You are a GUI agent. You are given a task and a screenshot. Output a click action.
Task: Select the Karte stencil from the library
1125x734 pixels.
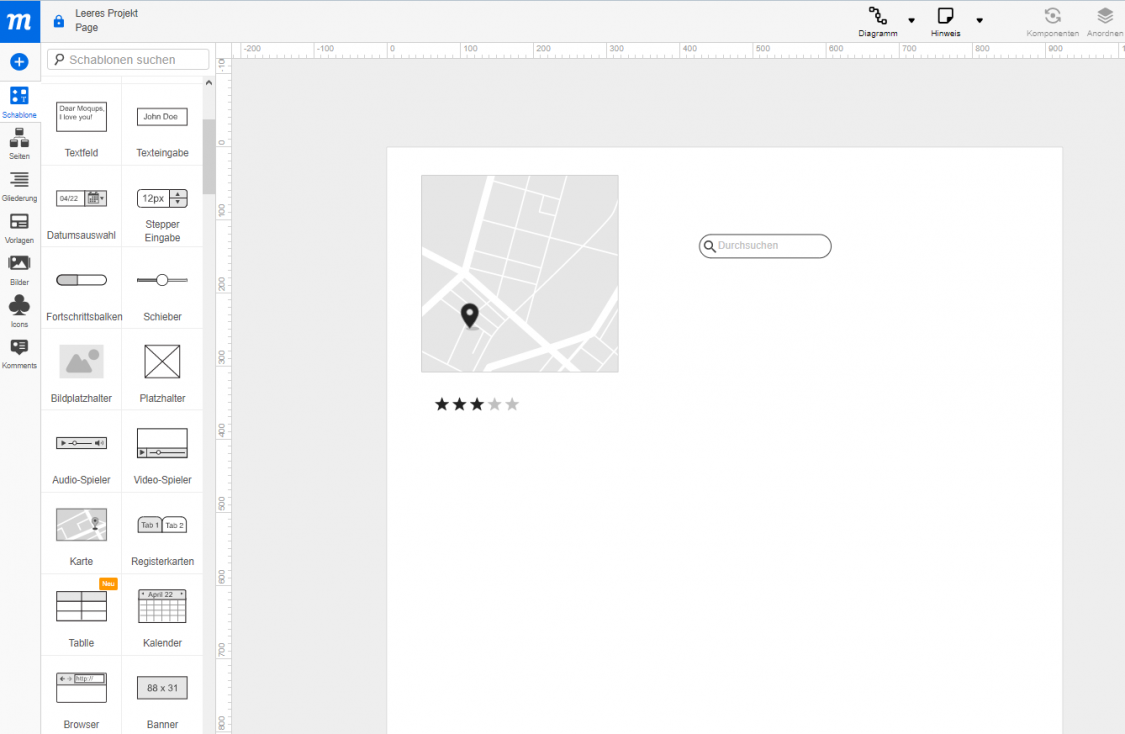[x=81, y=524]
